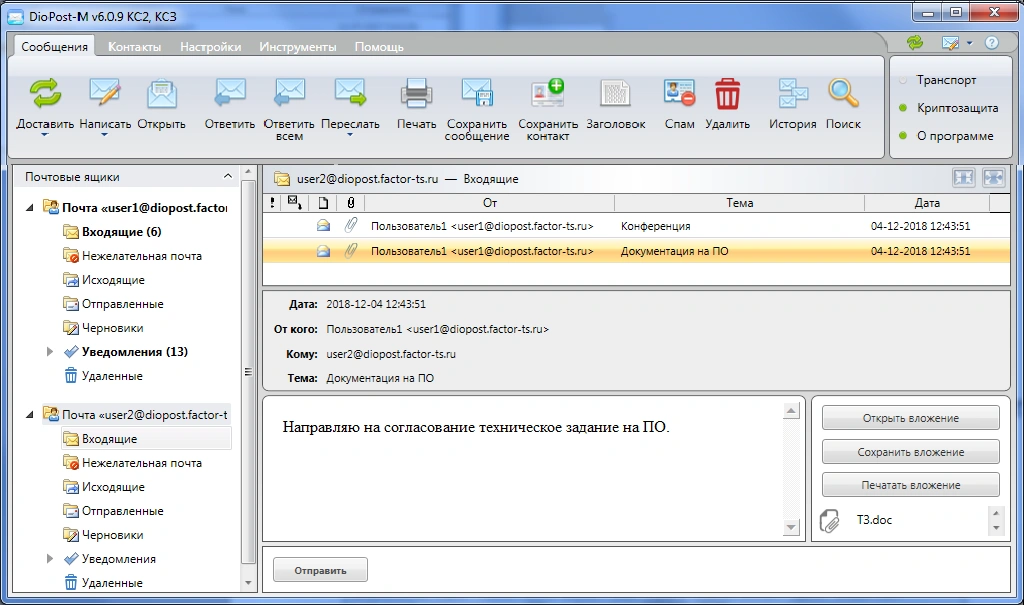The height and width of the screenshot is (605, 1024).
Task: Open dropdown arrow under Переслать
Action: 350,135
